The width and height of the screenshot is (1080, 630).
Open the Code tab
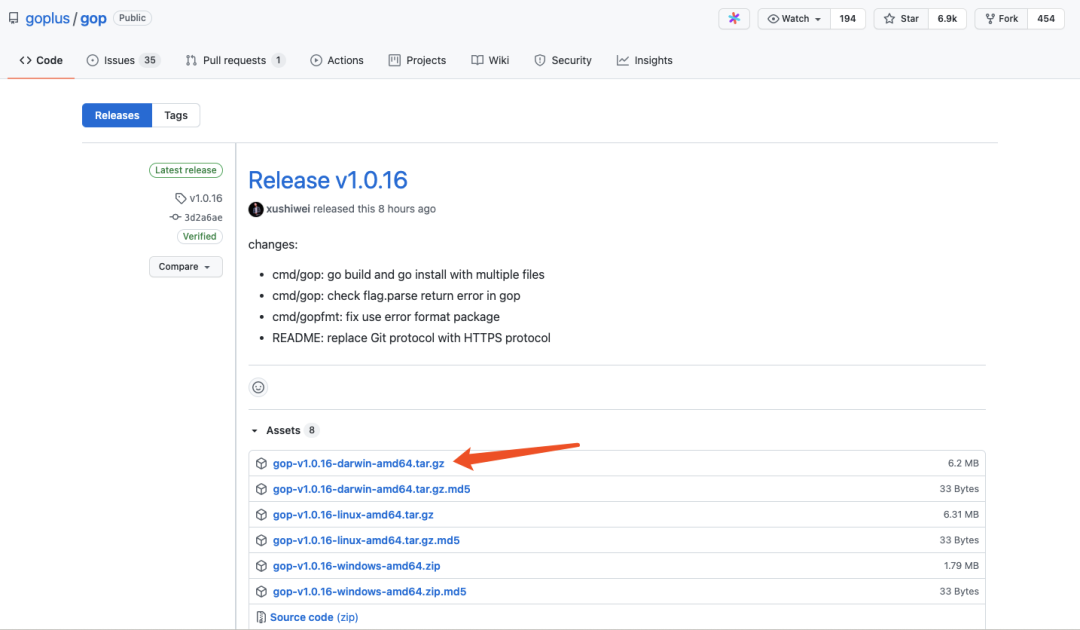pyautogui.click(x=41, y=61)
